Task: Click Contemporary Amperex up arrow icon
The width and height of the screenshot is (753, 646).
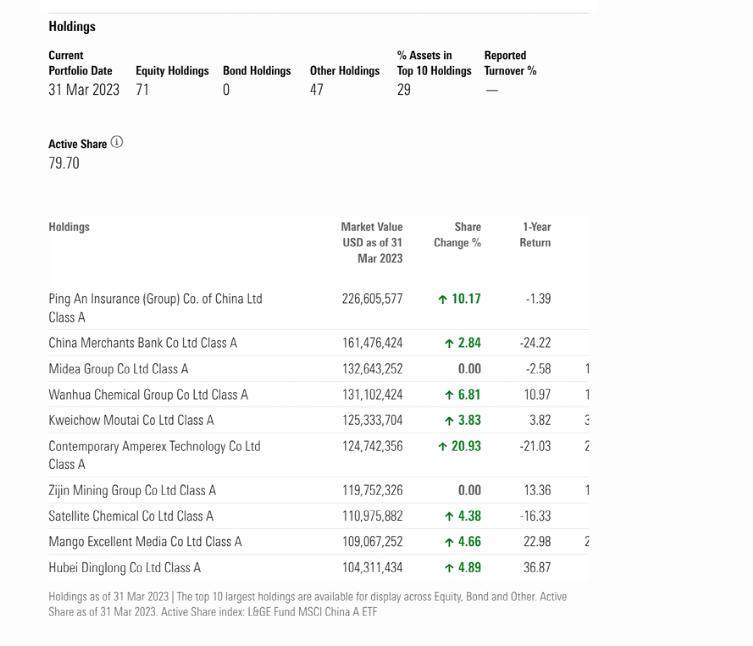Action: (442, 447)
